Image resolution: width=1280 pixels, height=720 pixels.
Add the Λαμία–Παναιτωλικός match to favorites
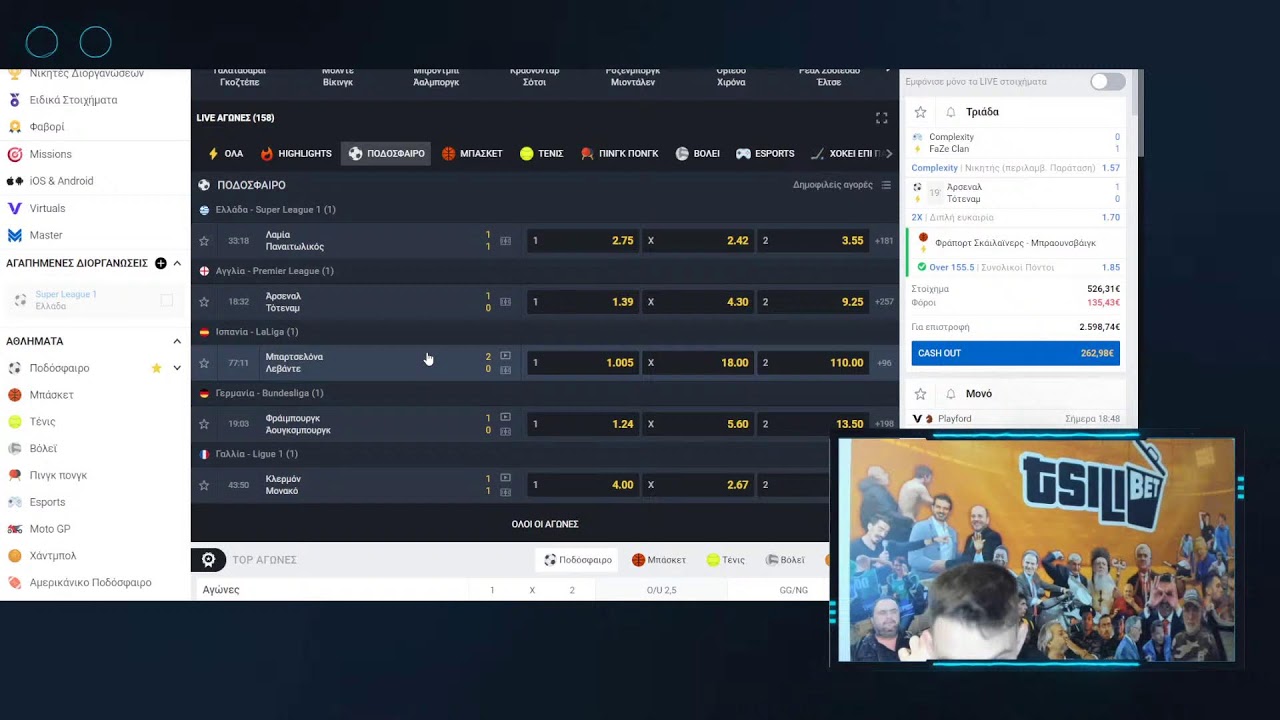(x=204, y=241)
